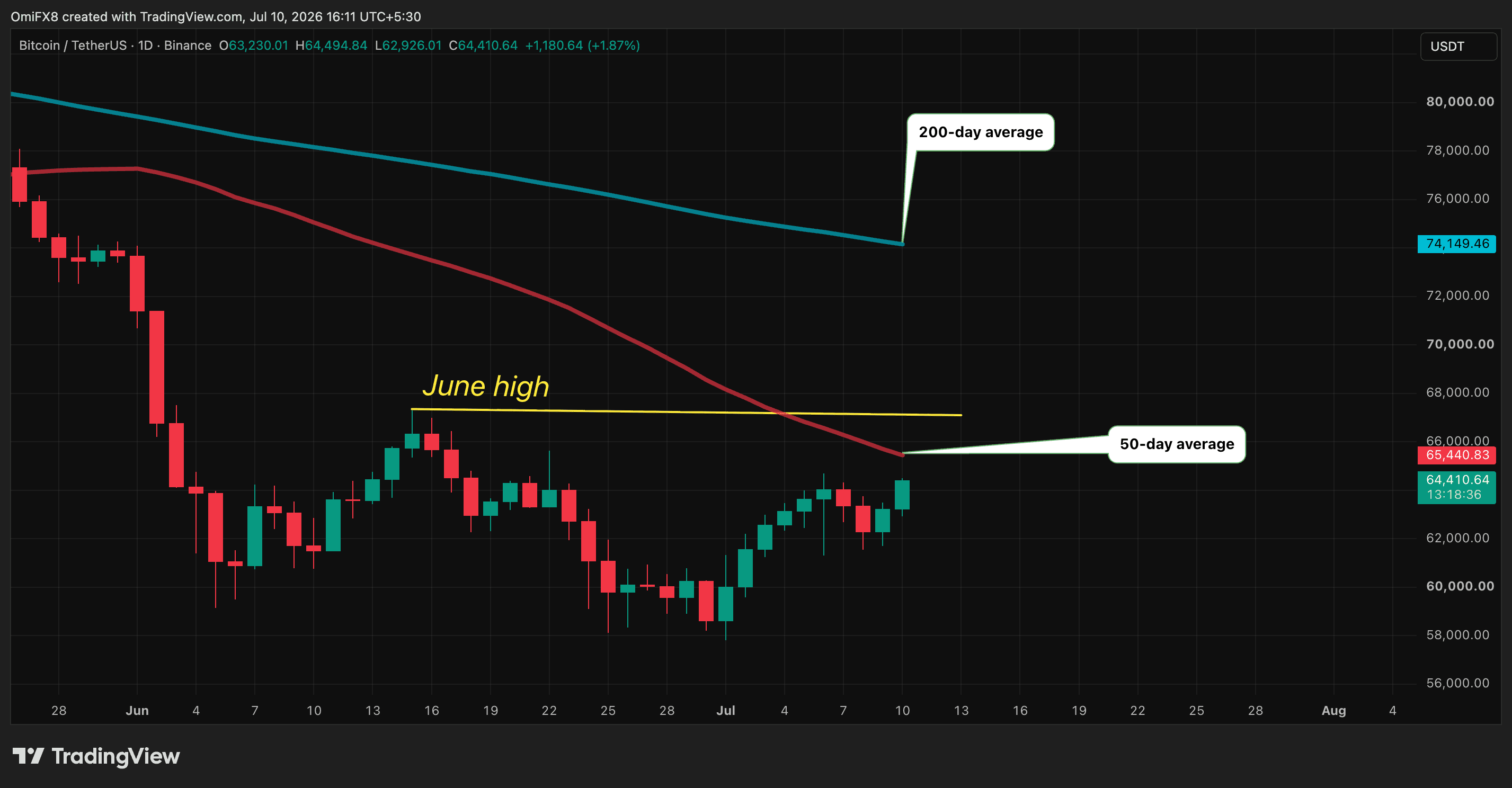Click the change value +1,180.64 (+1.87%)

pos(582,45)
